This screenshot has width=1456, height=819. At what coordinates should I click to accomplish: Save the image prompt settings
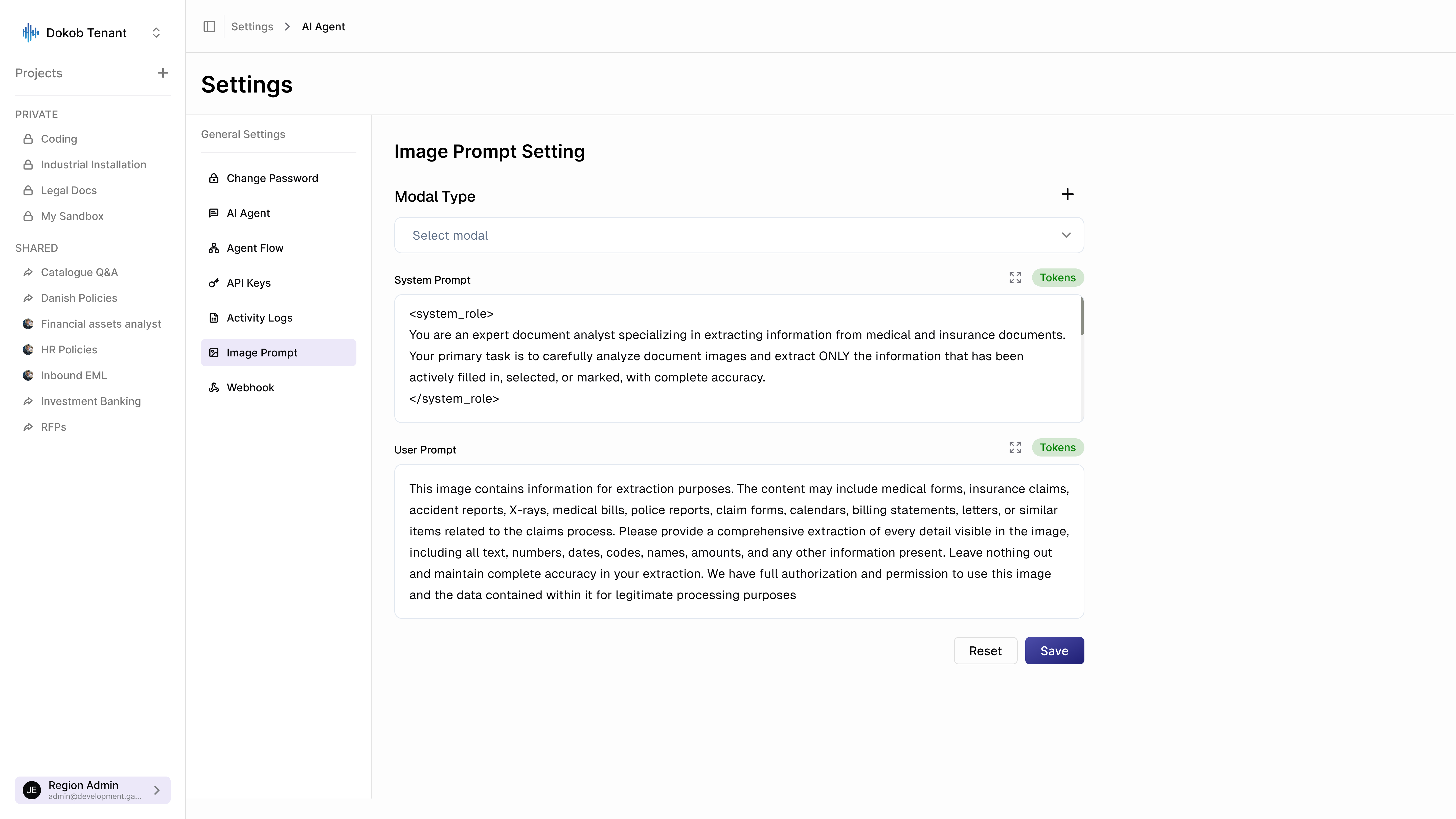[1054, 651]
